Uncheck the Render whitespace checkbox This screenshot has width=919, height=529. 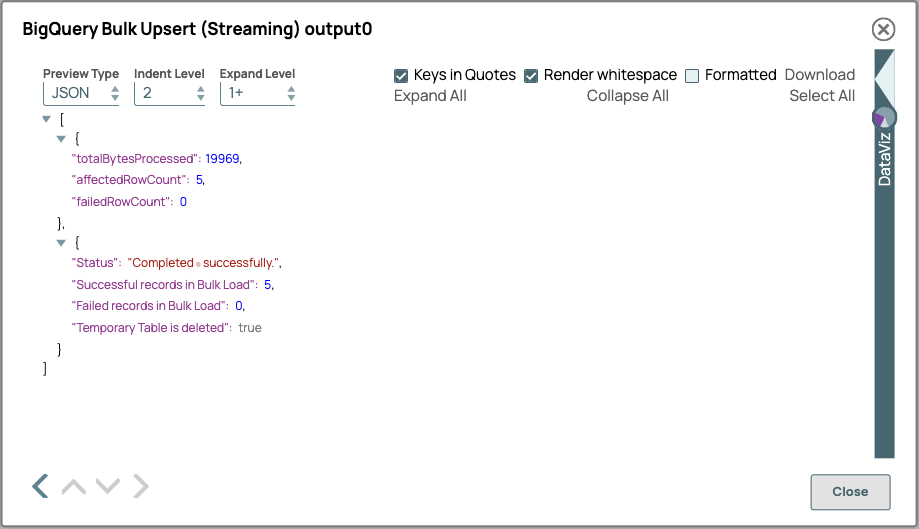[531, 76]
